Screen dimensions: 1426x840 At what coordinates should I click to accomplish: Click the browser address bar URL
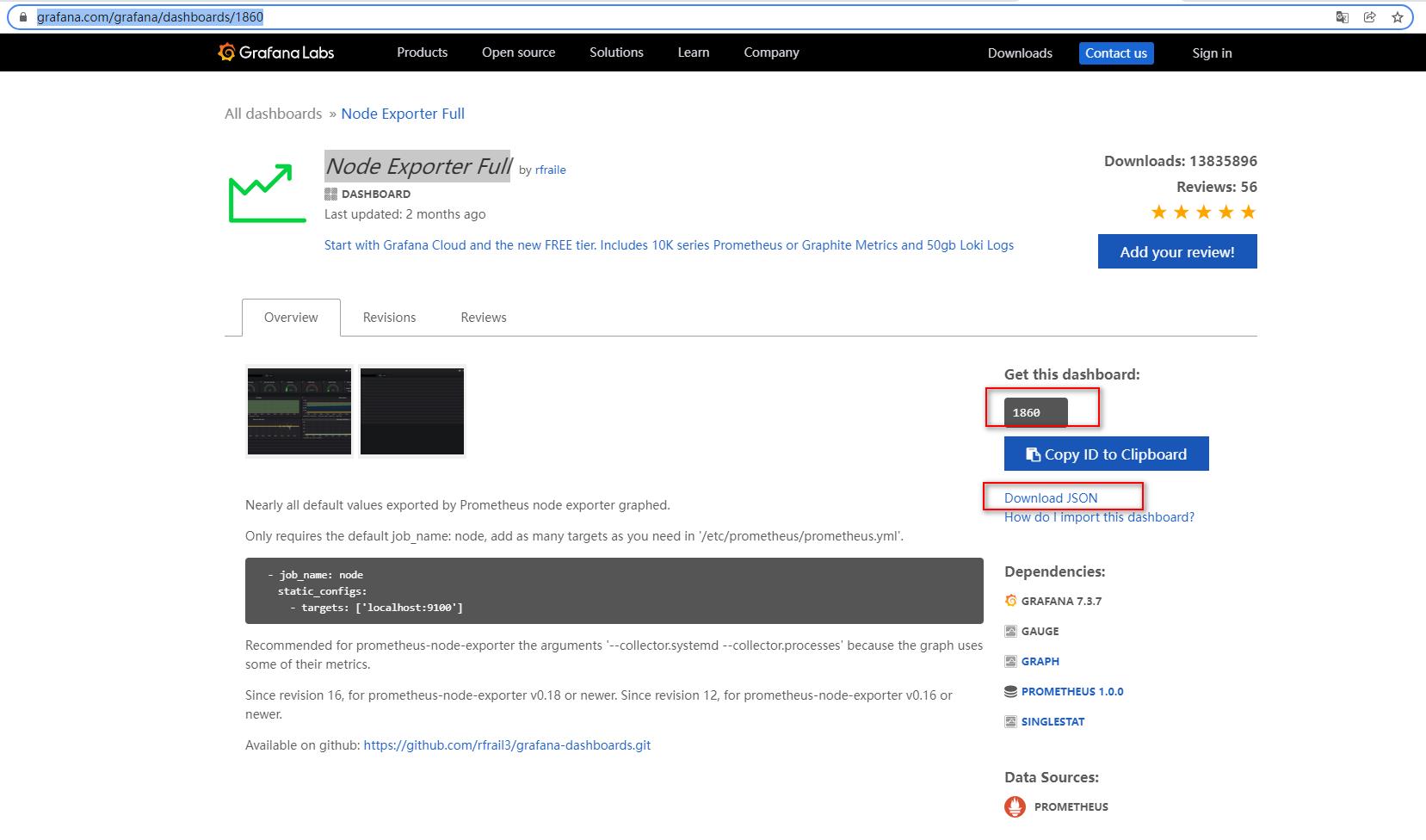(x=150, y=17)
